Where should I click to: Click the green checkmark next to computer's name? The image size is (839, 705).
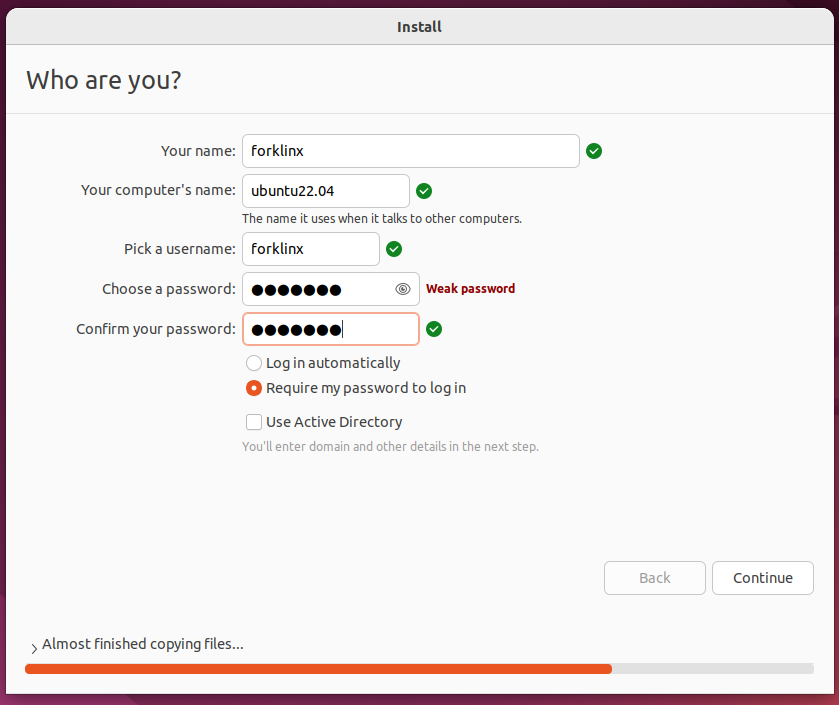tap(424, 191)
